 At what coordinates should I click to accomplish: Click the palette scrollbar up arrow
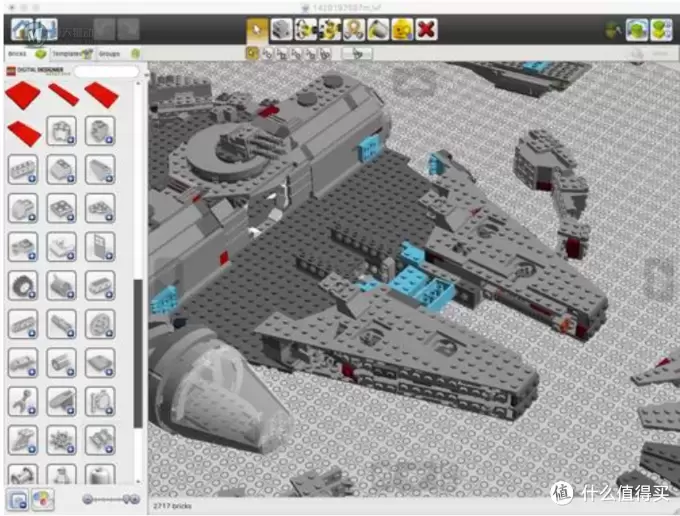(x=138, y=83)
